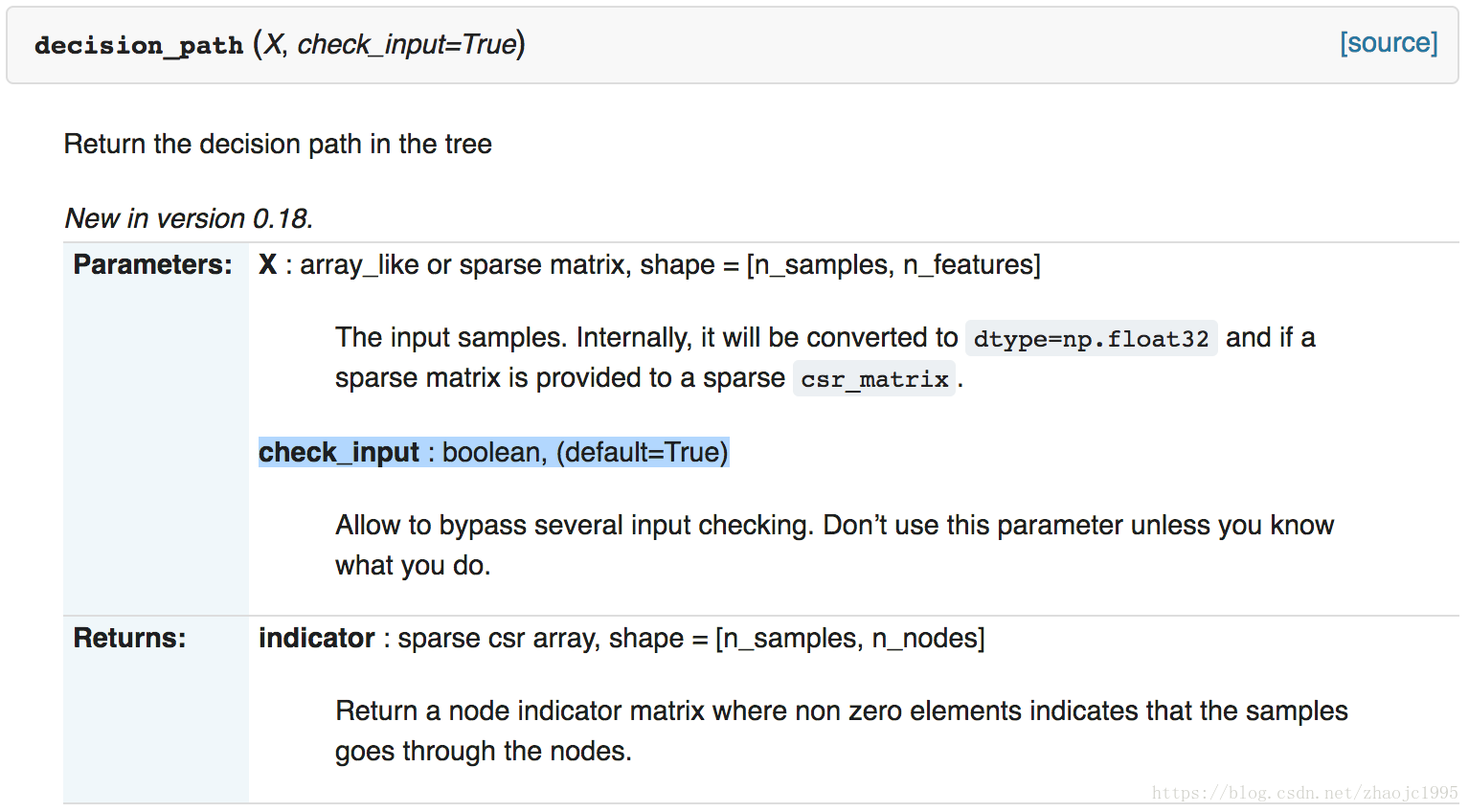Click the X argument in the signature
The height and width of the screenshot is (812, 1469).
point(273,44)
